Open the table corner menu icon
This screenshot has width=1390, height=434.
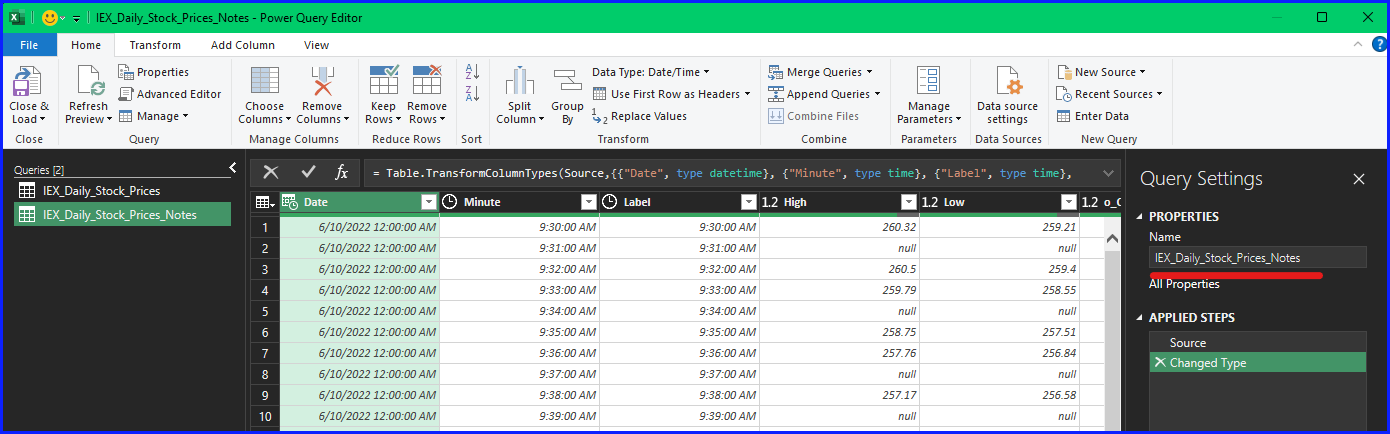click(x=265, y=202)
